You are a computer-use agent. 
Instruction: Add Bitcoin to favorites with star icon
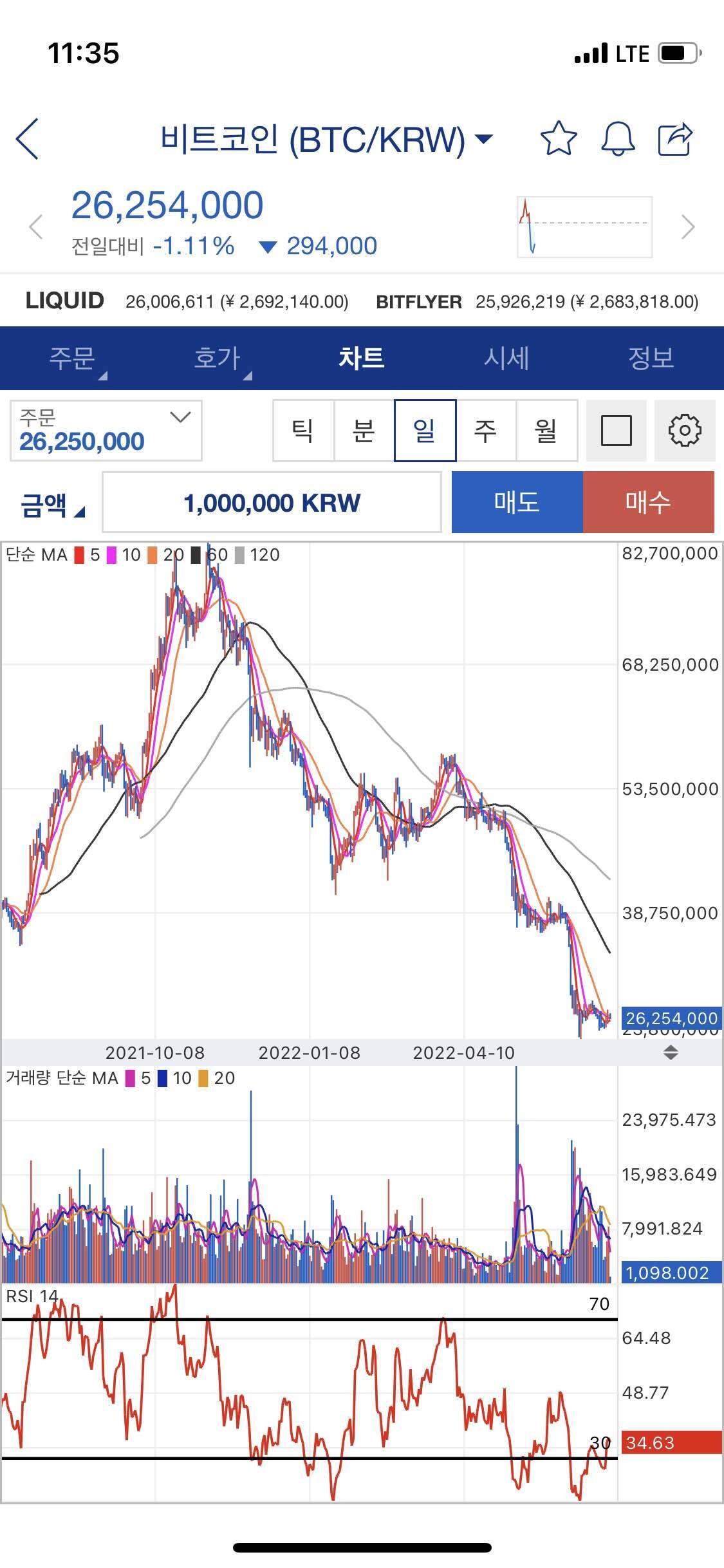[x=558, y=138]
